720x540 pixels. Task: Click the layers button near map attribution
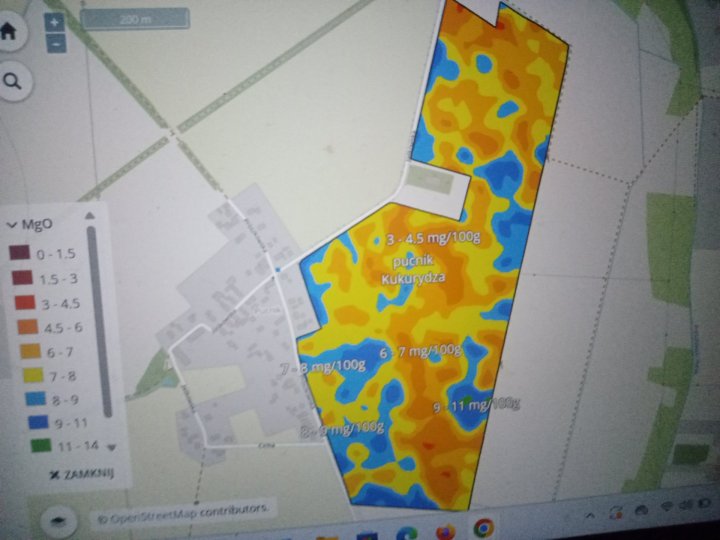59,521
